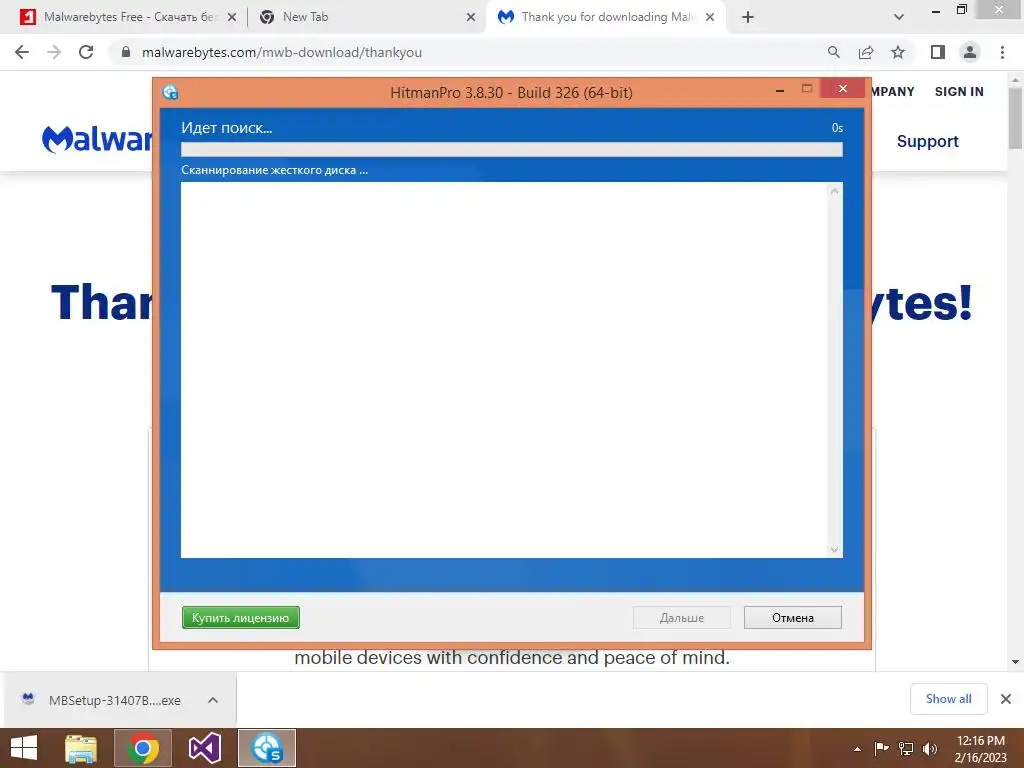
Task: Close the downloads bar
Action: (x=1006, y=699)
